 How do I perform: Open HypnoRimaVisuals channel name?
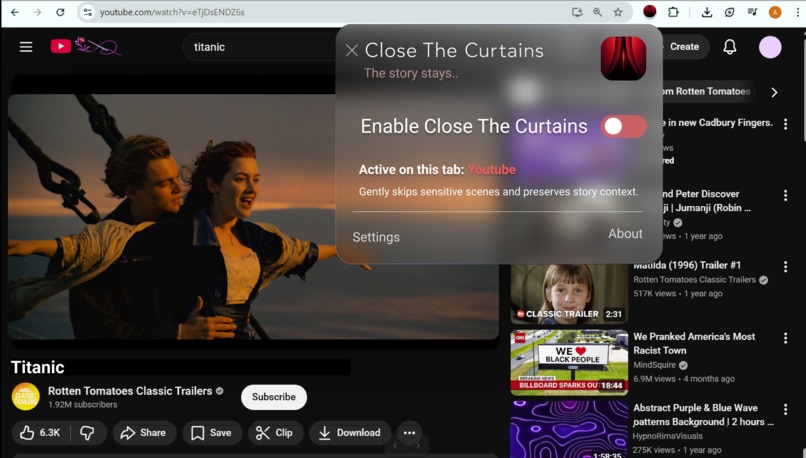click(668, 436)
